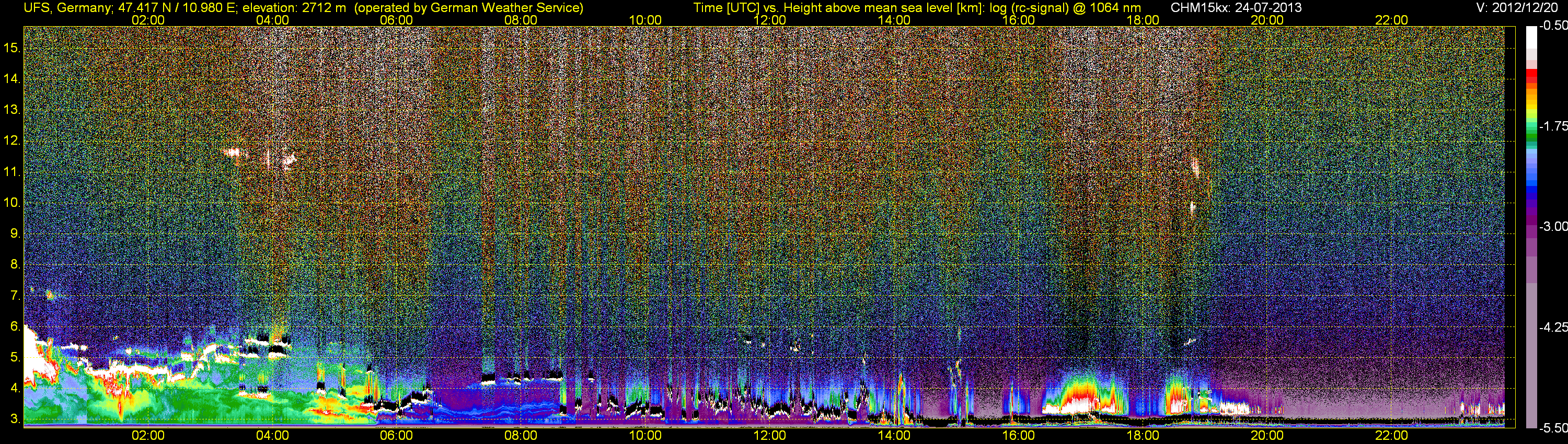Click the -3.00 value on the color scale
Image resolution: width=1568 pixels, height=444 pixels.
pos(1553,226)
